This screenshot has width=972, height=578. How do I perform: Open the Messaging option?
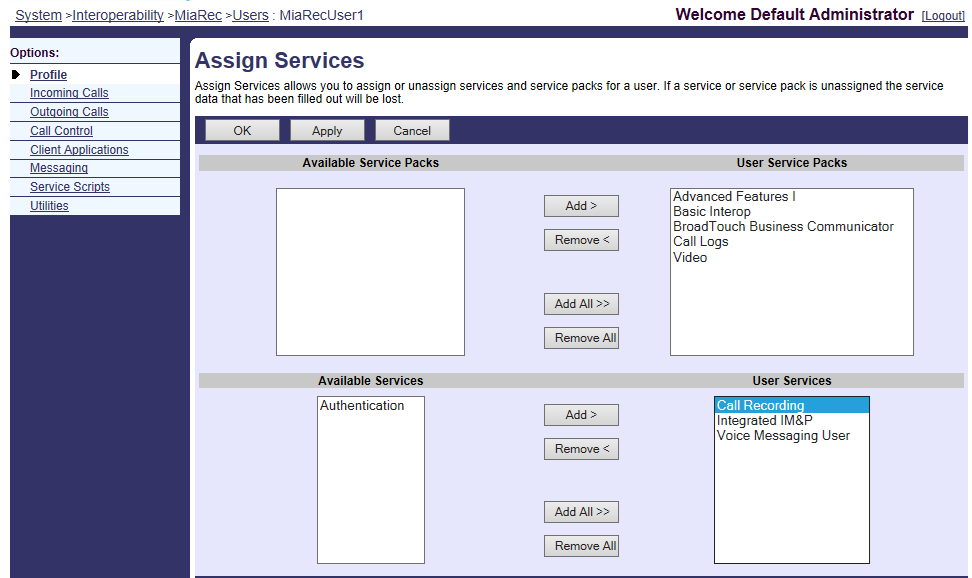coord(59,168)
